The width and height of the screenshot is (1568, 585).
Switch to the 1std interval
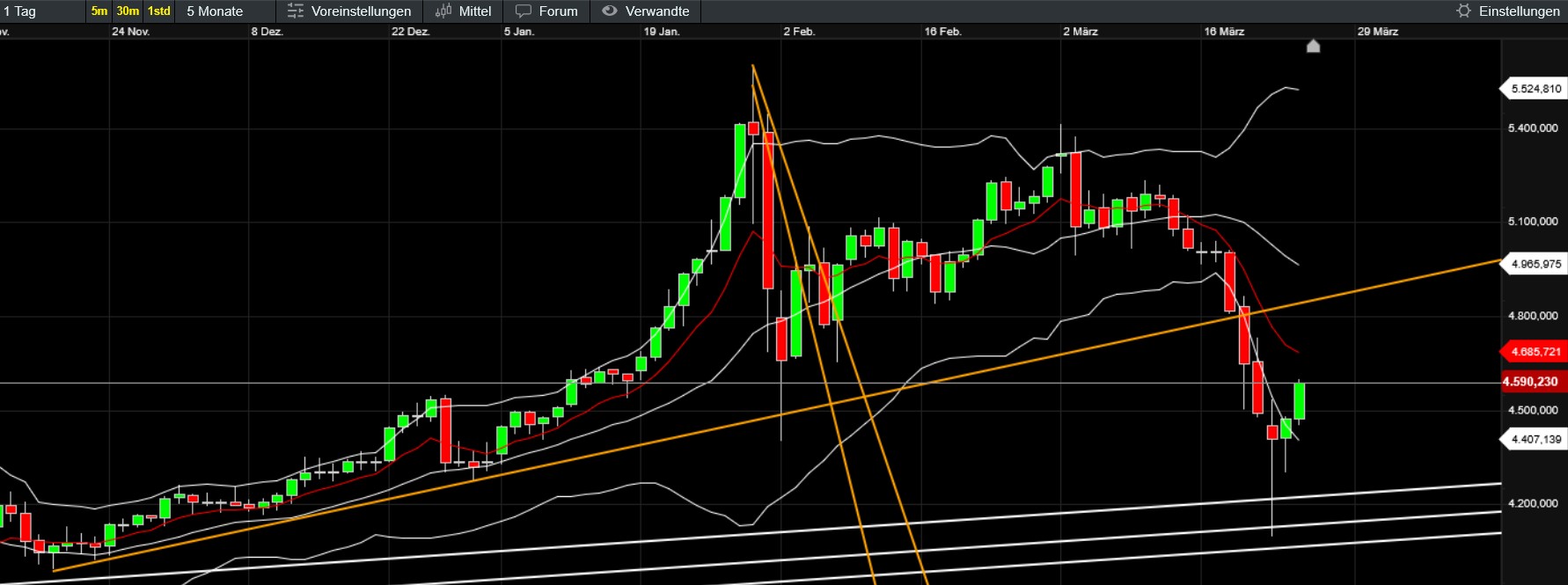click(158, 11)
